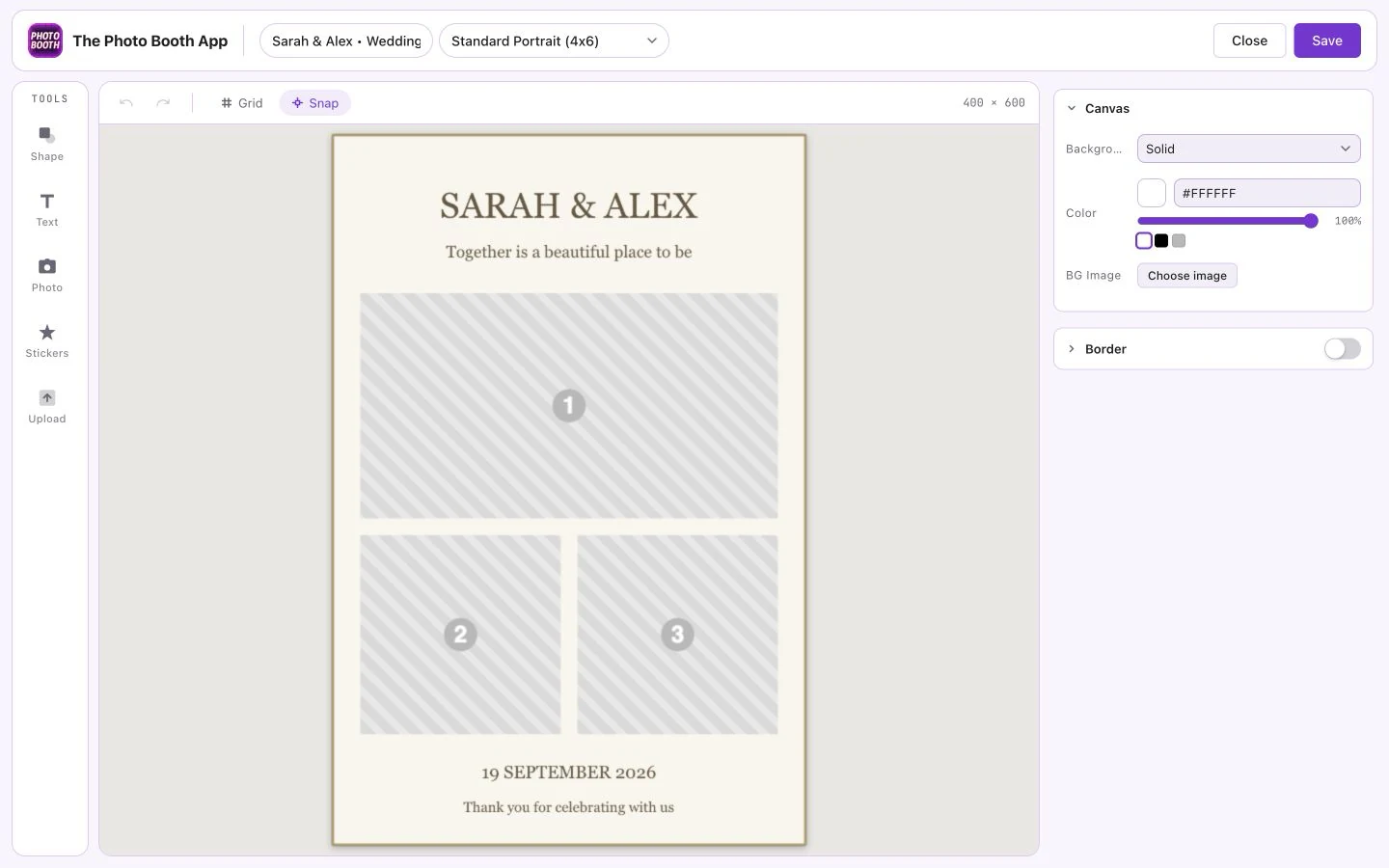Enable the Border switch
This screenshot has height=868, width=1389.
(x=1342, y=349)
